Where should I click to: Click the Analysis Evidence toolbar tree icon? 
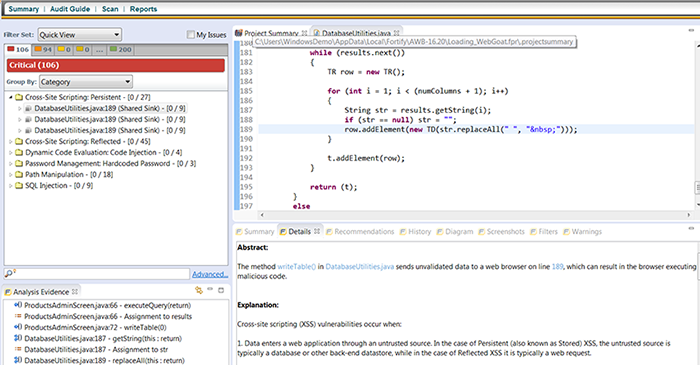[x=199, y=290]
